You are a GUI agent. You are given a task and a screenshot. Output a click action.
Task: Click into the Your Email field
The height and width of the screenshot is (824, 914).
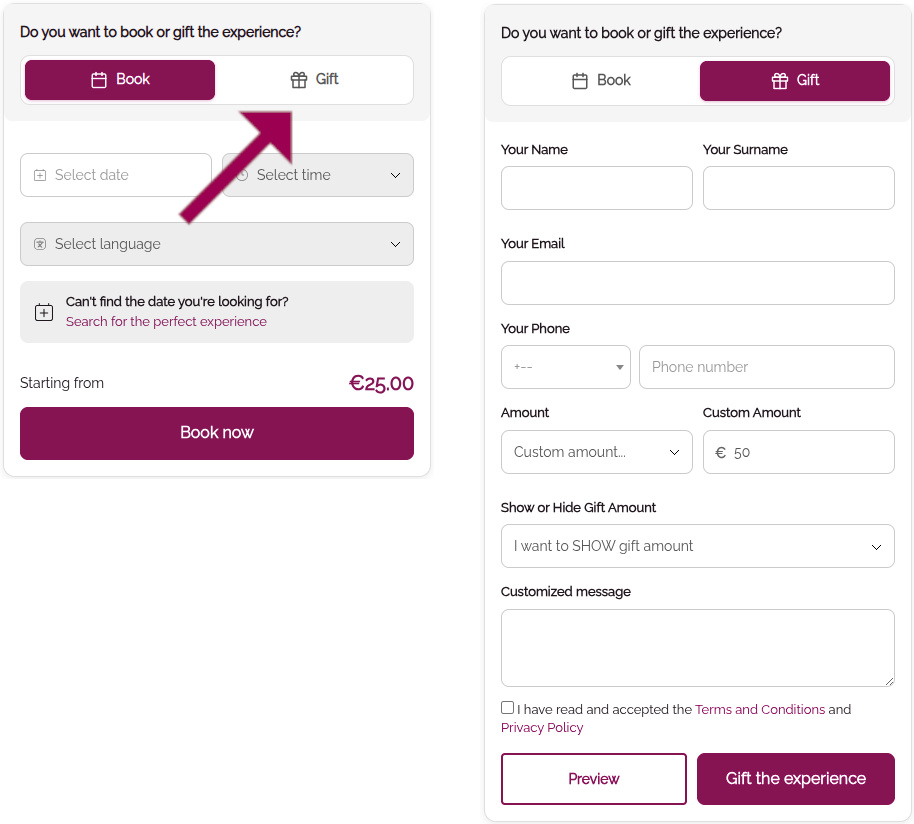[x=697, y=283]
